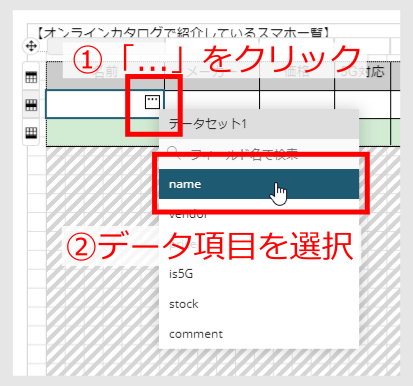
Task: Click the catalog title text box
Action: pos(214,32)
